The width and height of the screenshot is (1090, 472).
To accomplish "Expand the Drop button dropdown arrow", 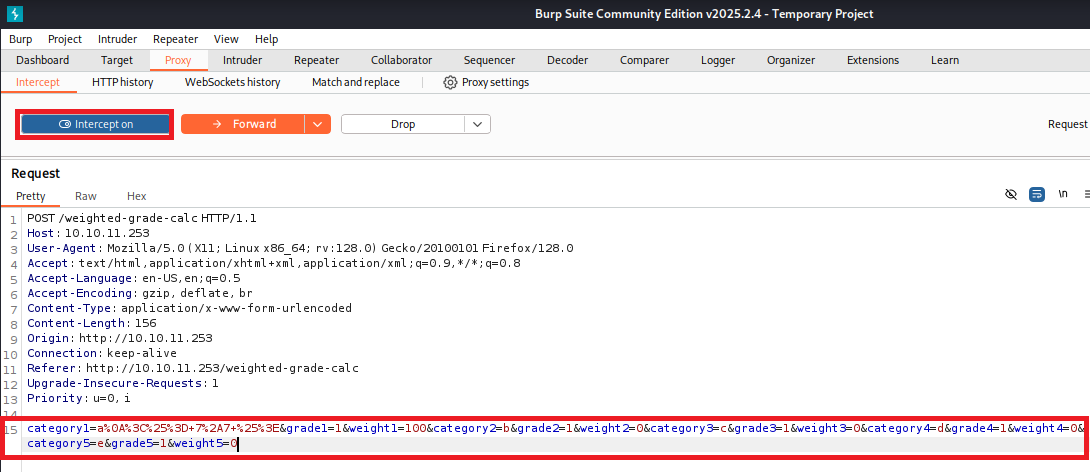I will (x=478, y=124).
